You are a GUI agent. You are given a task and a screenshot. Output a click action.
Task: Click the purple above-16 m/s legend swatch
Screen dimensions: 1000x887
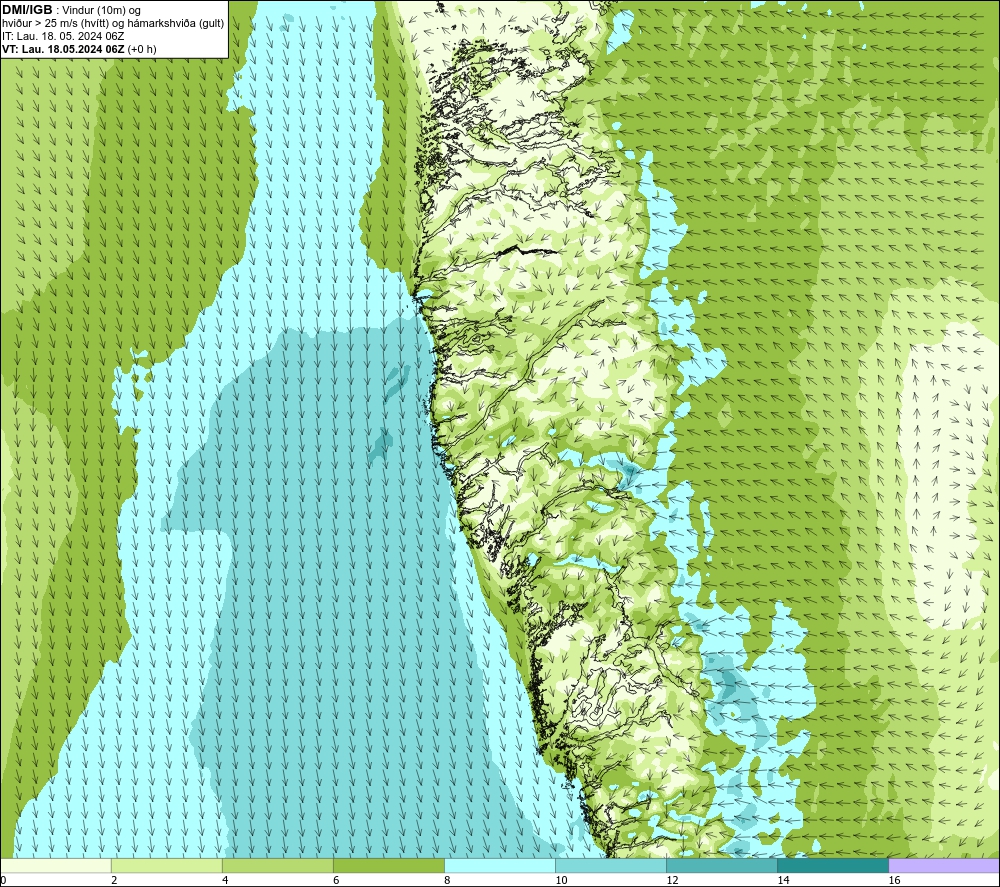[x=944, y=866]
